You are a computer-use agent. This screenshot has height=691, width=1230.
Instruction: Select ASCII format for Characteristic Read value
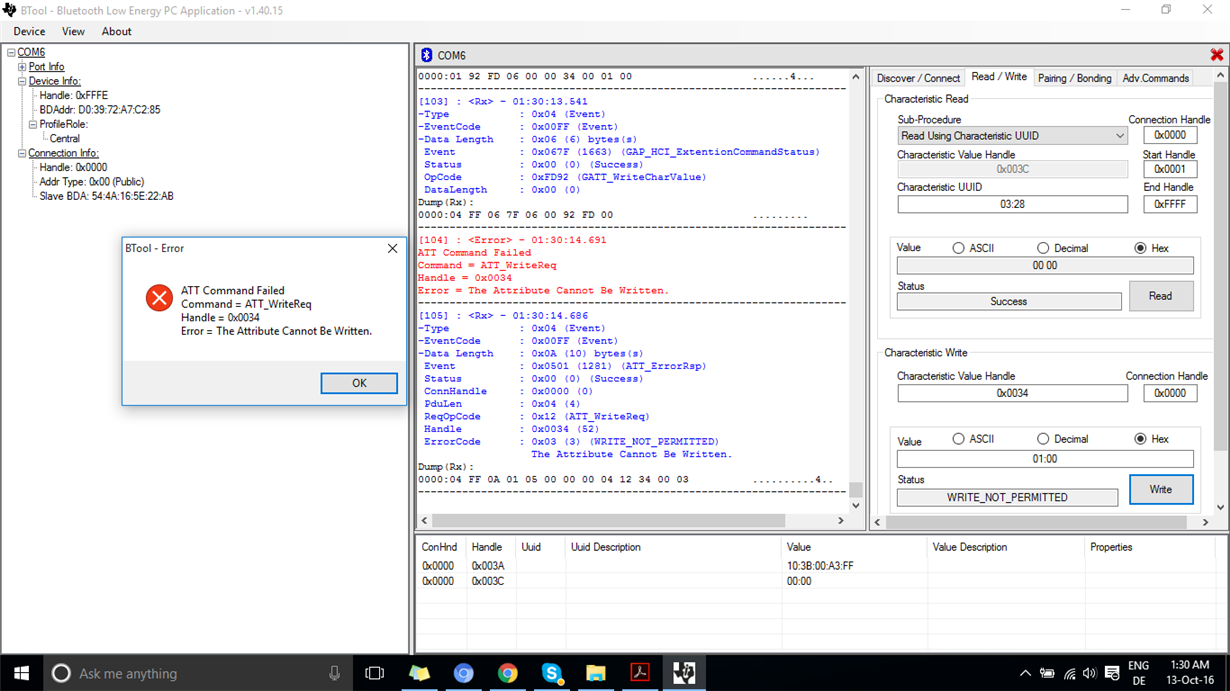tap(959, 248)
